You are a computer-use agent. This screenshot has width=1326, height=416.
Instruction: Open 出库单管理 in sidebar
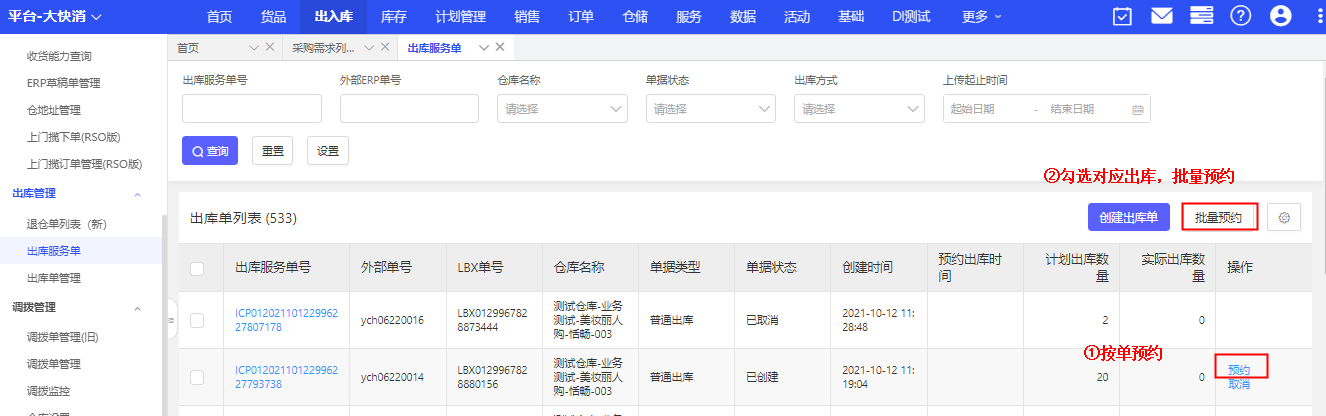(x=54, y=278)
